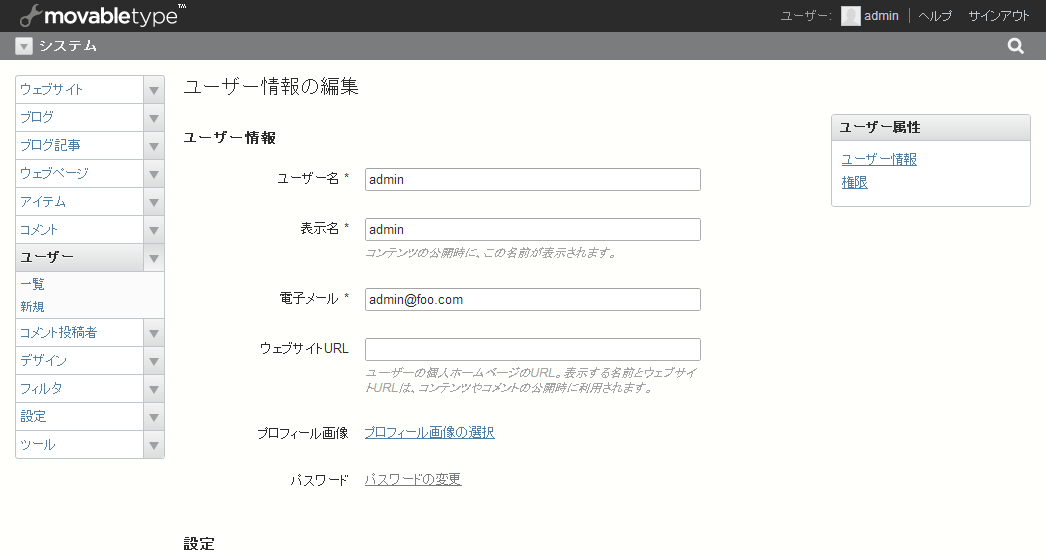Click the admin user avatar icon
Screen dimensions: 1046x552
(851, 16)
